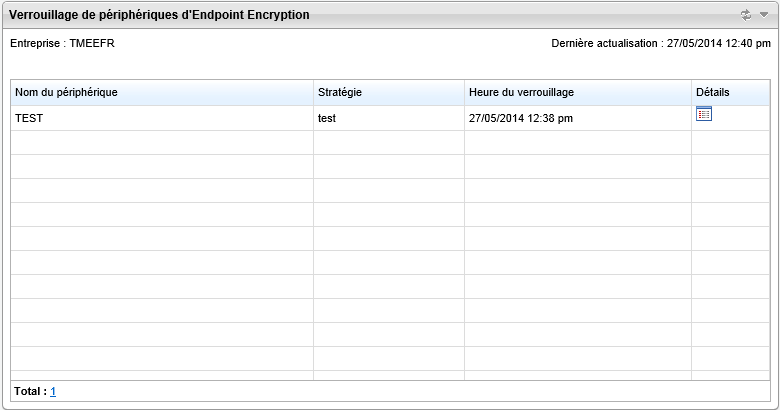Screen dimensions: 780x410
Task: Click first empty row below TEST device
Action: [x=160, y=142]
